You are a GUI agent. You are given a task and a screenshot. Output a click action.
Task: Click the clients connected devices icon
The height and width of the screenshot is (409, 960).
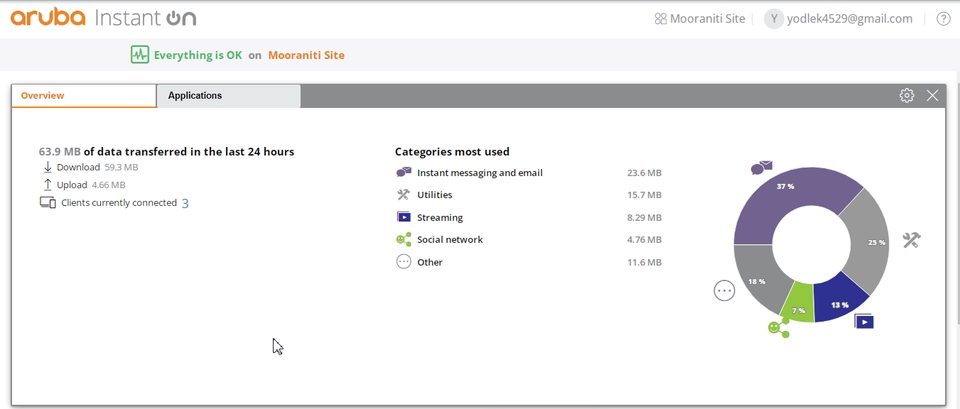47,203
